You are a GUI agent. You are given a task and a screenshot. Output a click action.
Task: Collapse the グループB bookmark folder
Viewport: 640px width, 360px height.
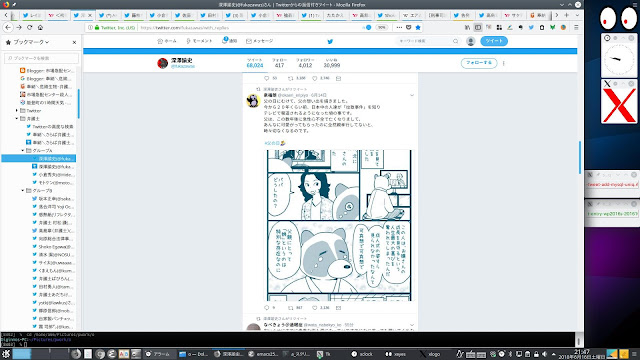(23, 191)
